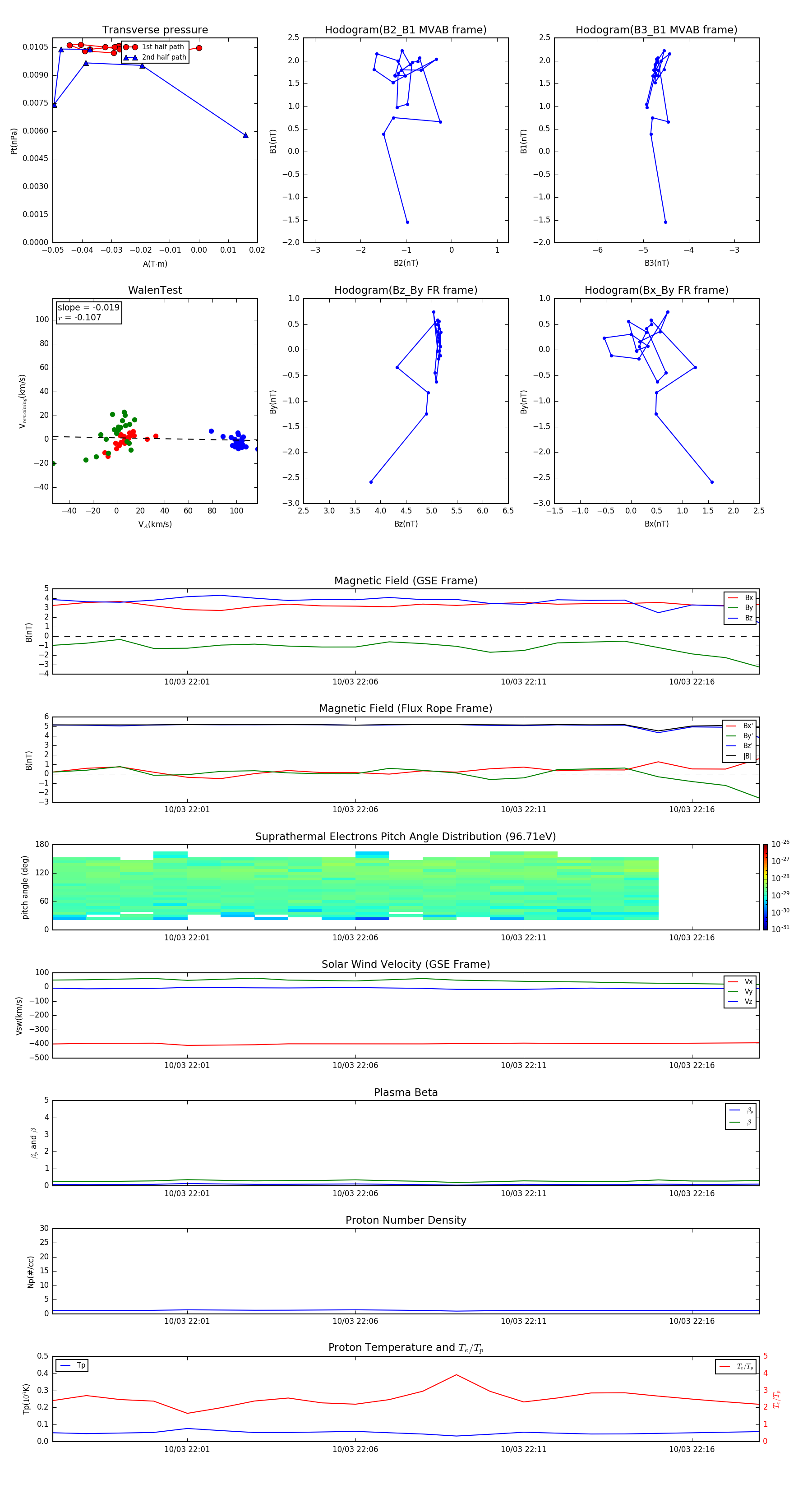This screenshot has height=1489, width=812.
Task: Click the 'Bz(nT)' x-axis label
Action: (x=406, y=524)
